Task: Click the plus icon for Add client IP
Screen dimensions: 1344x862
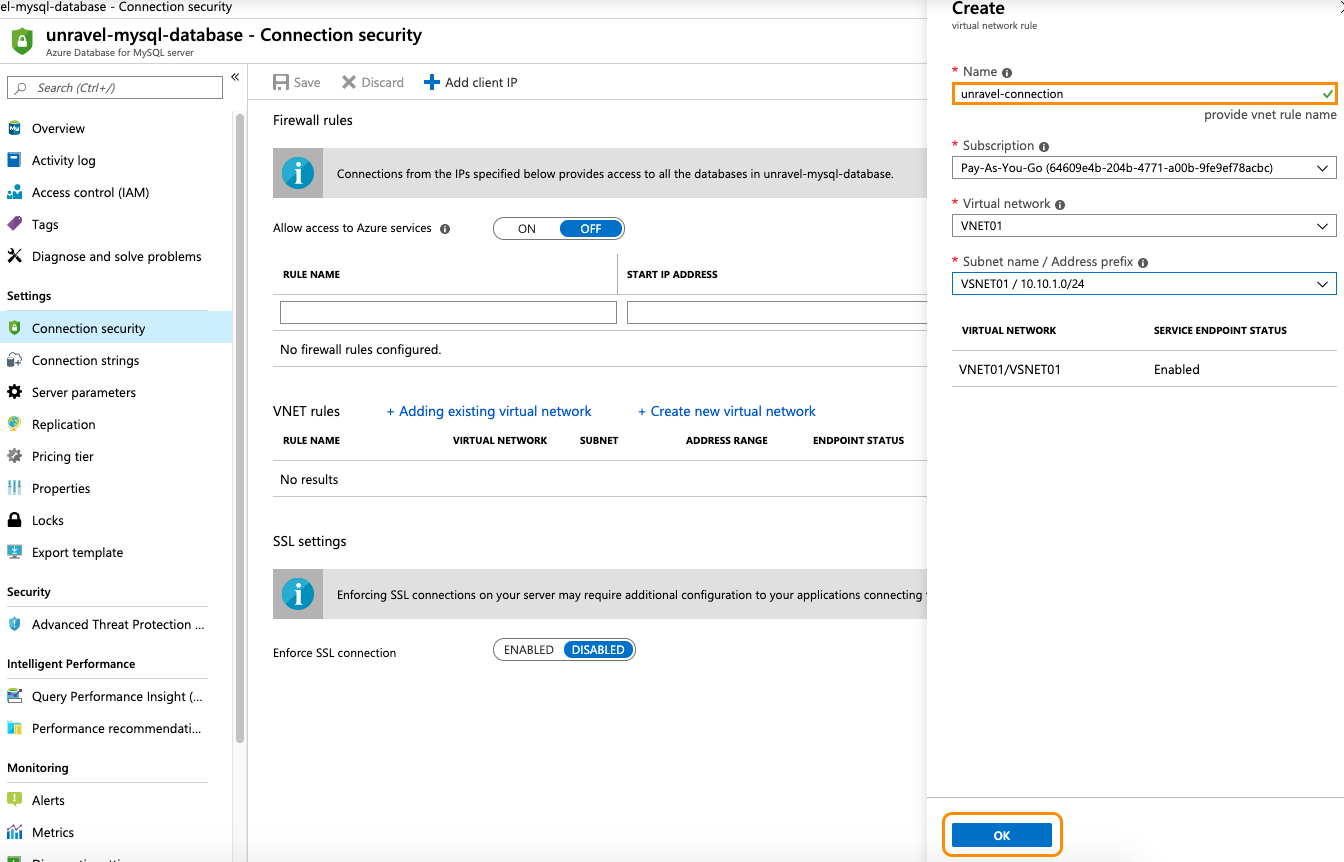Action: [x=432, y=82]
